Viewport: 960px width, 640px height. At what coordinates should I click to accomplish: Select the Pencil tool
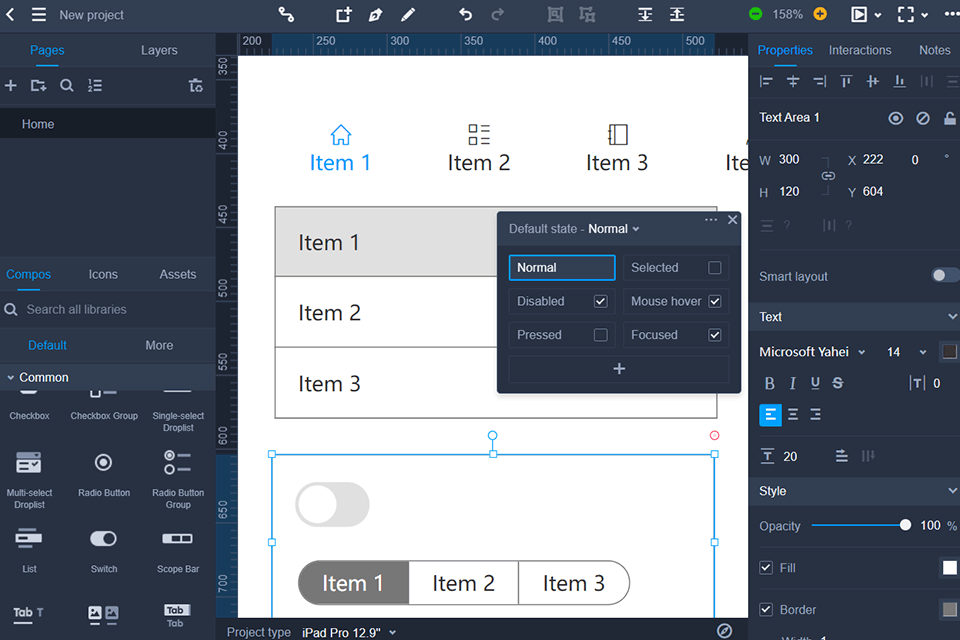[x=408, y=14]
